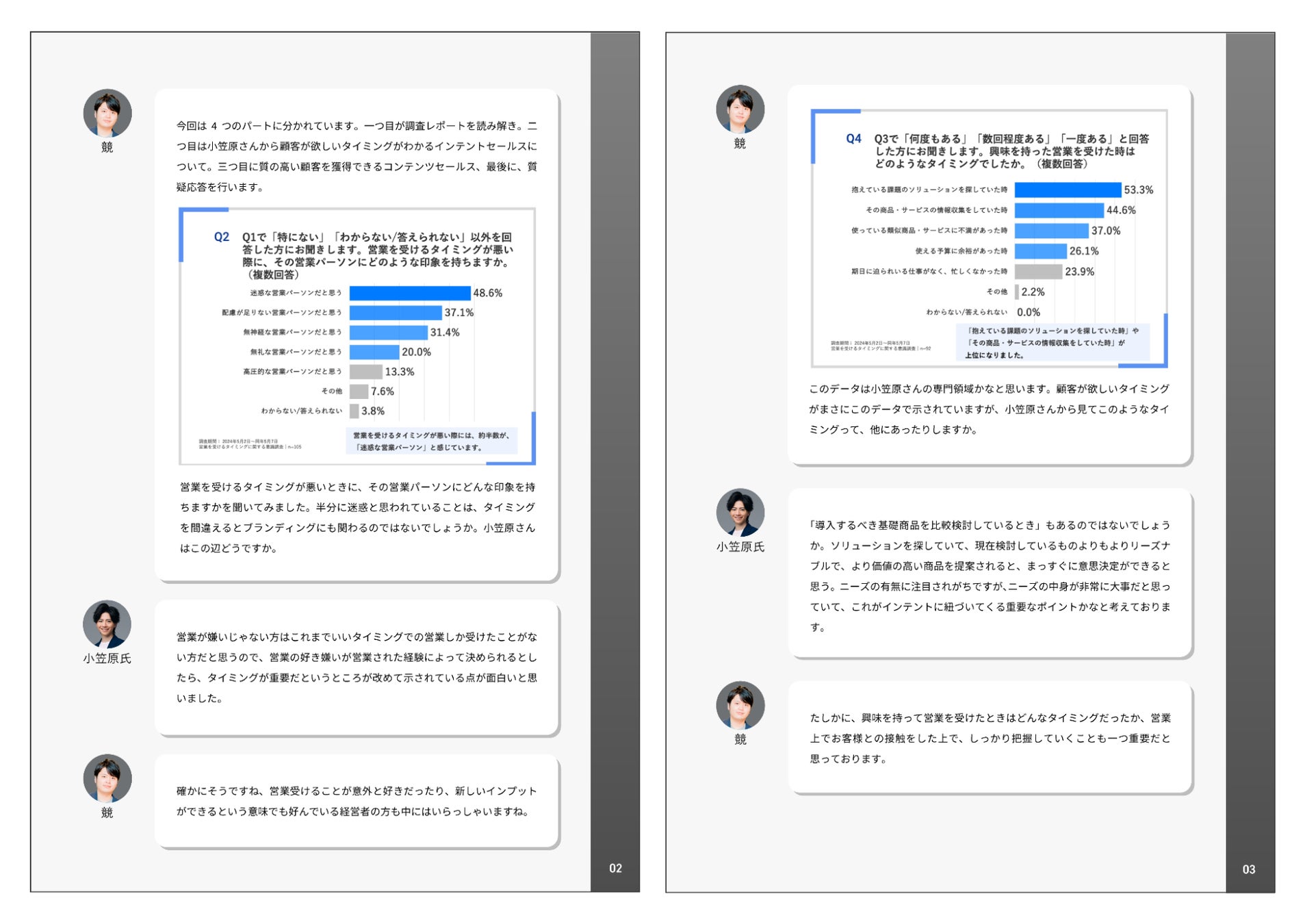Click the message starting 営業が嫌いじゃない方は

[357, 667]
